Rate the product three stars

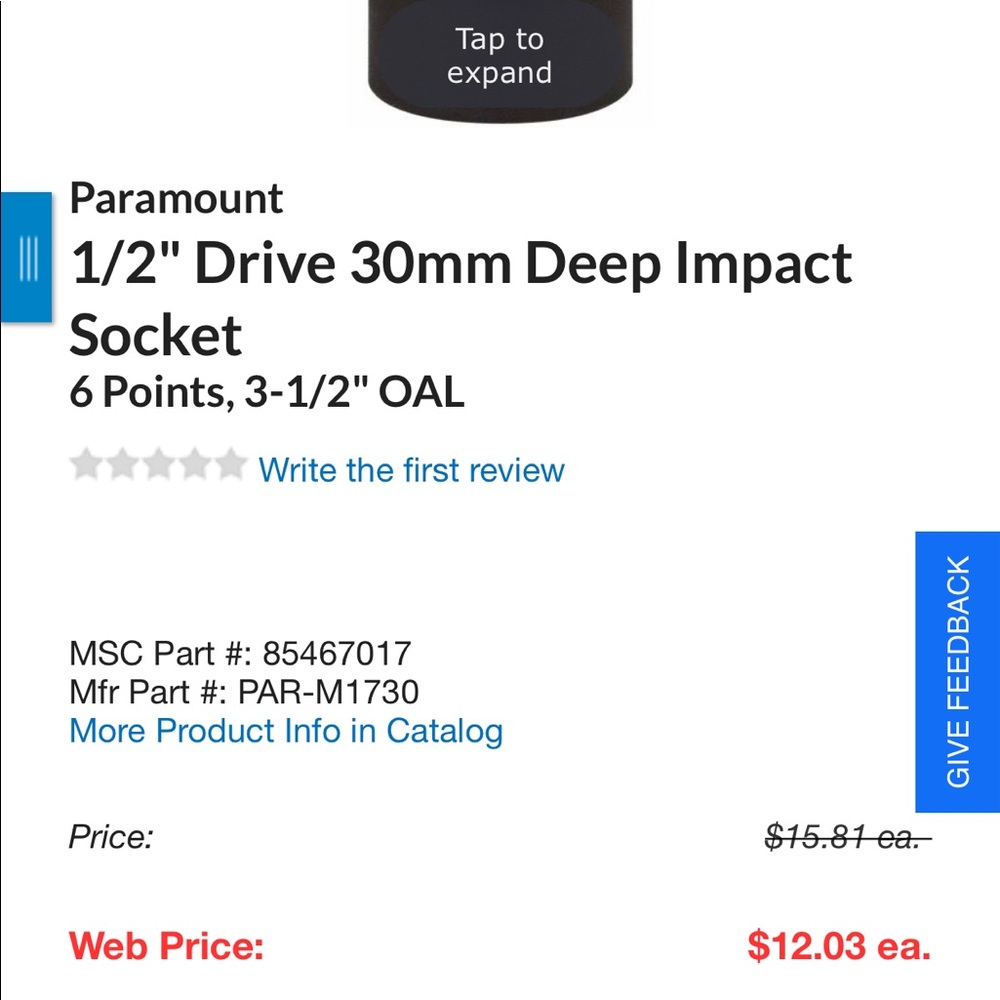(x=158, y=464)
